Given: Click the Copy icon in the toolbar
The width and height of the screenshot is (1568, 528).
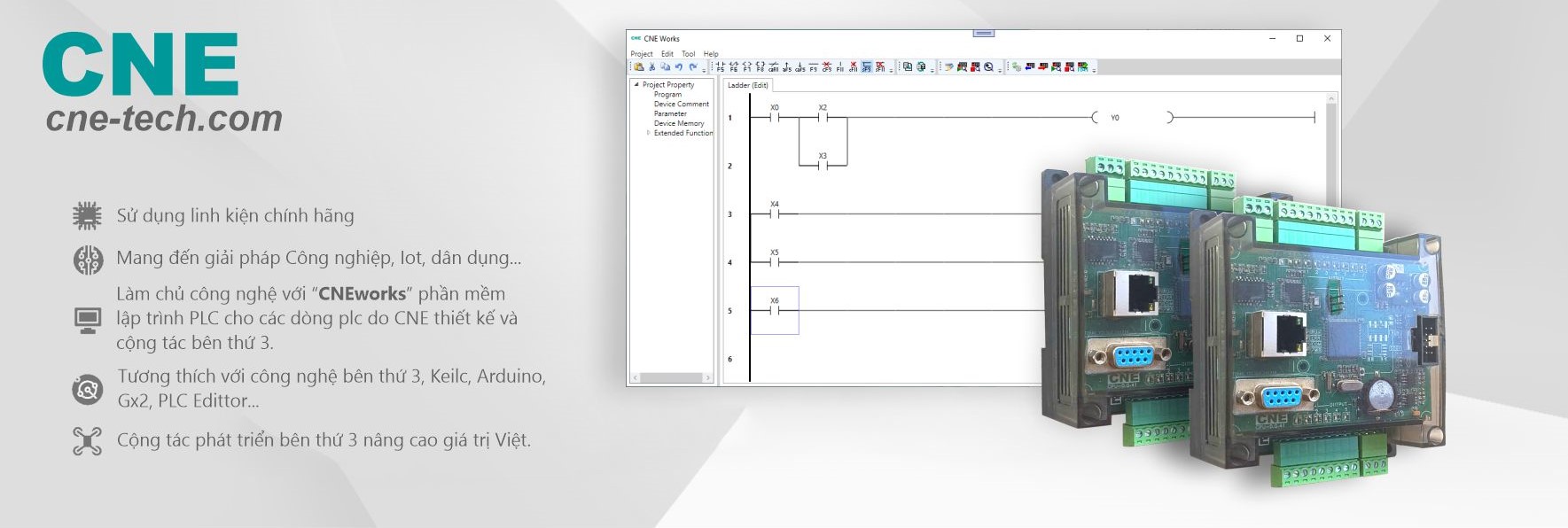Looking at the screenshot, I should (665, 66).
